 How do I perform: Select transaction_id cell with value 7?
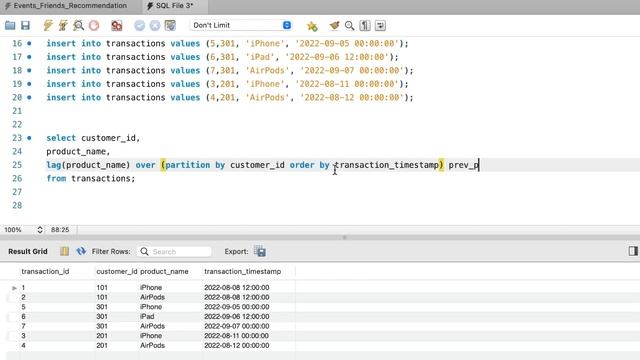(23, 326)
